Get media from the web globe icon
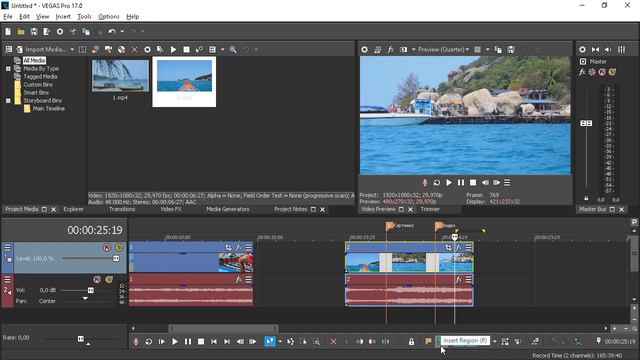 coord(121,49)
